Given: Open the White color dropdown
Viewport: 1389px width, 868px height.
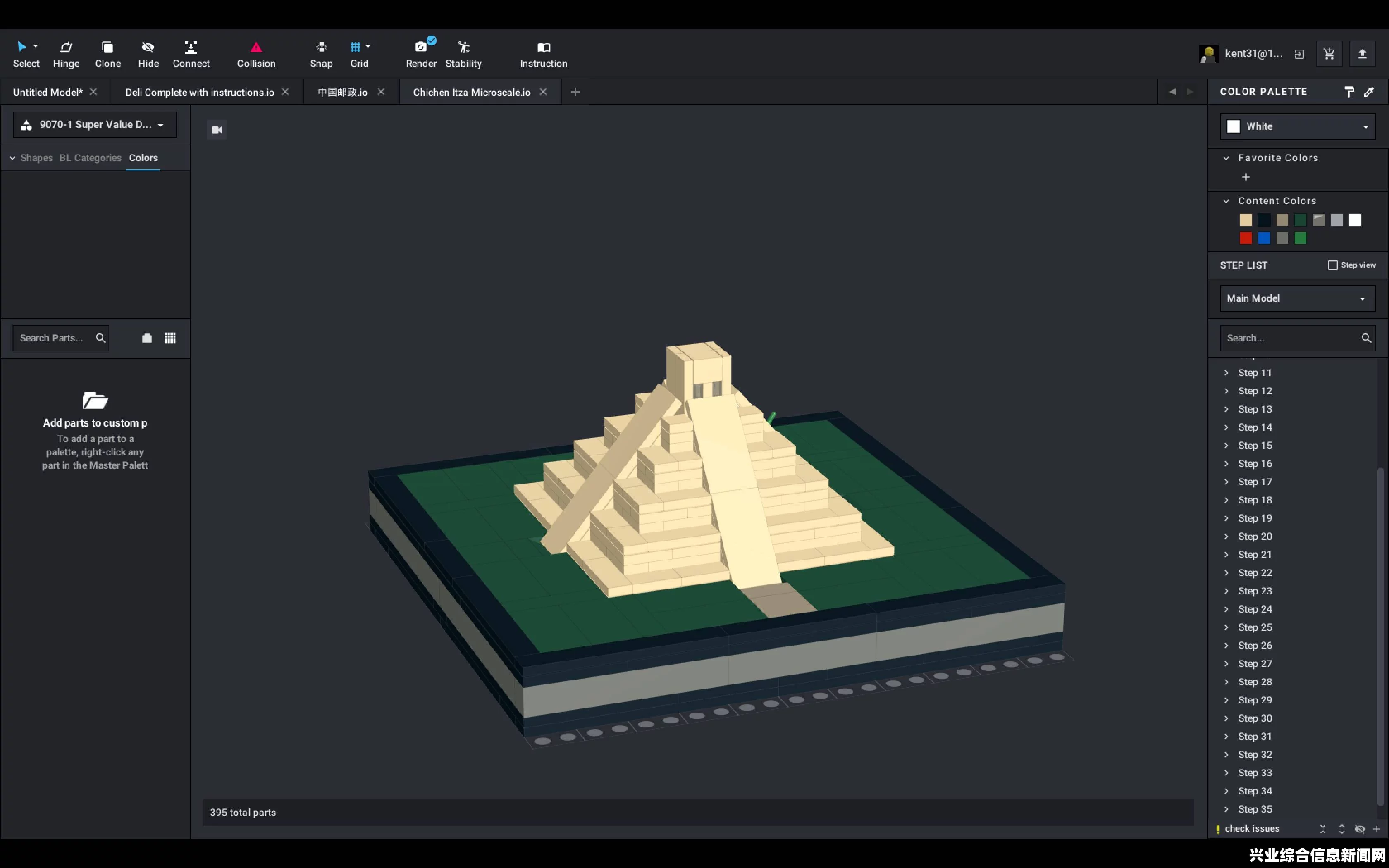Looking at the screenshot, I should pos(1297,126).
